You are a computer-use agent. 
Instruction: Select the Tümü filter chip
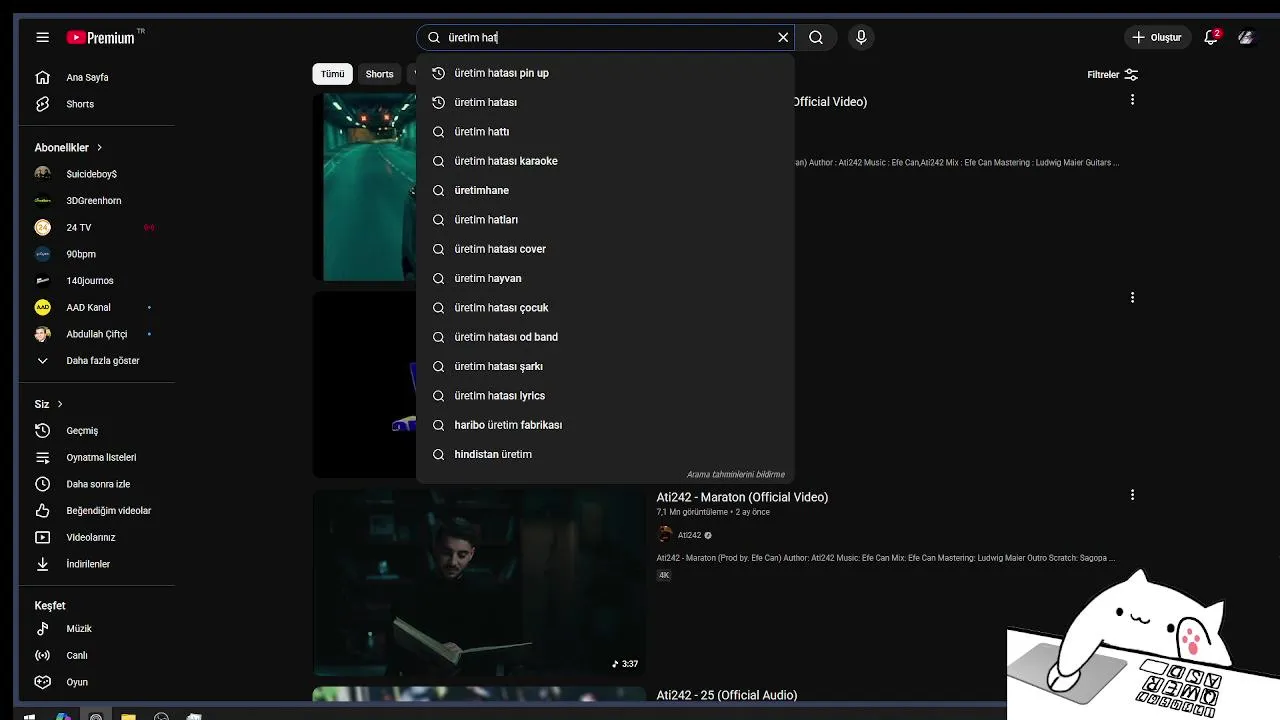(x=332, y=74)
